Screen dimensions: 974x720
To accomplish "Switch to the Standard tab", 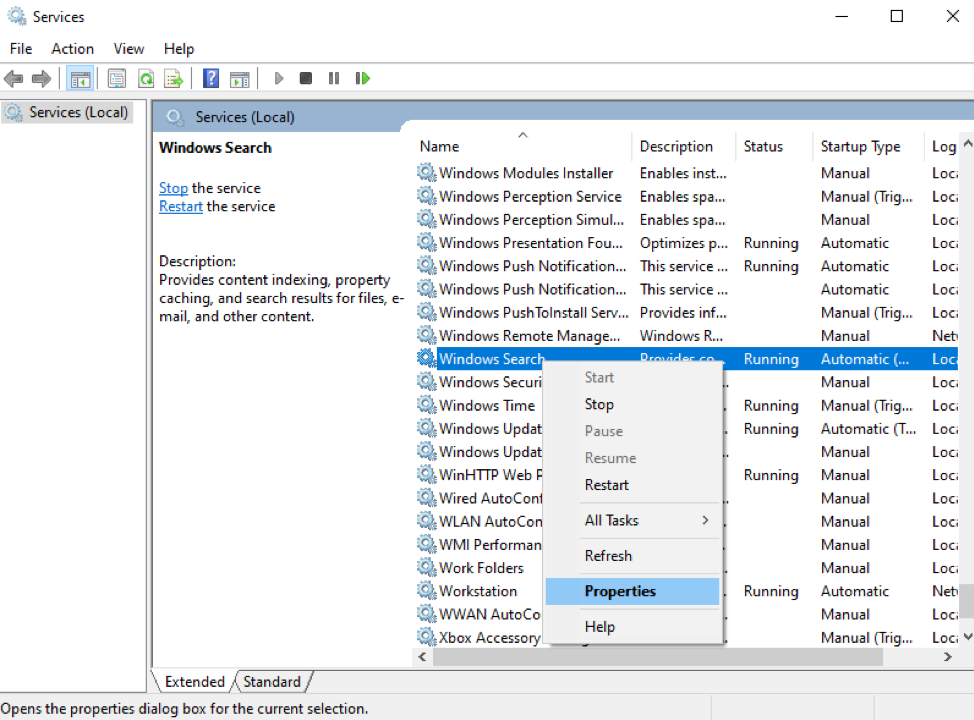I will 272,681.
